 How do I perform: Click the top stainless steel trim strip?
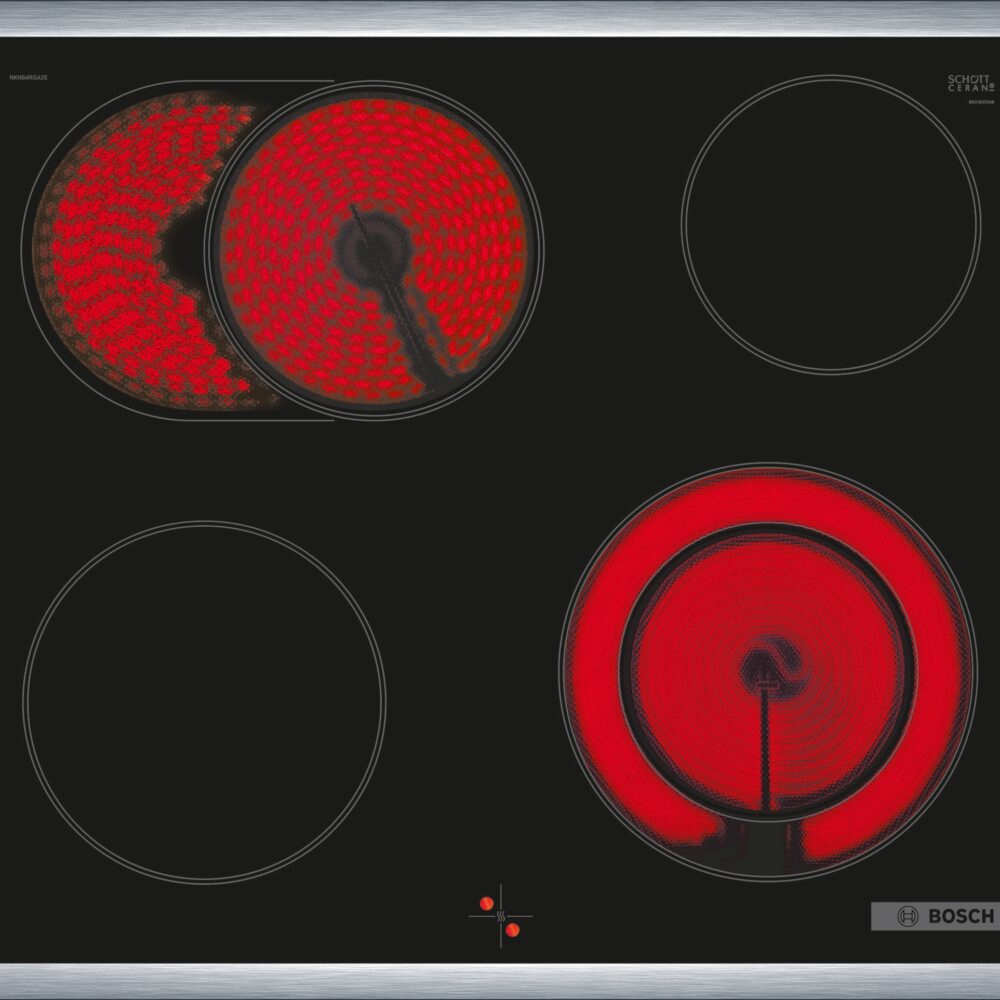(500, 18)
